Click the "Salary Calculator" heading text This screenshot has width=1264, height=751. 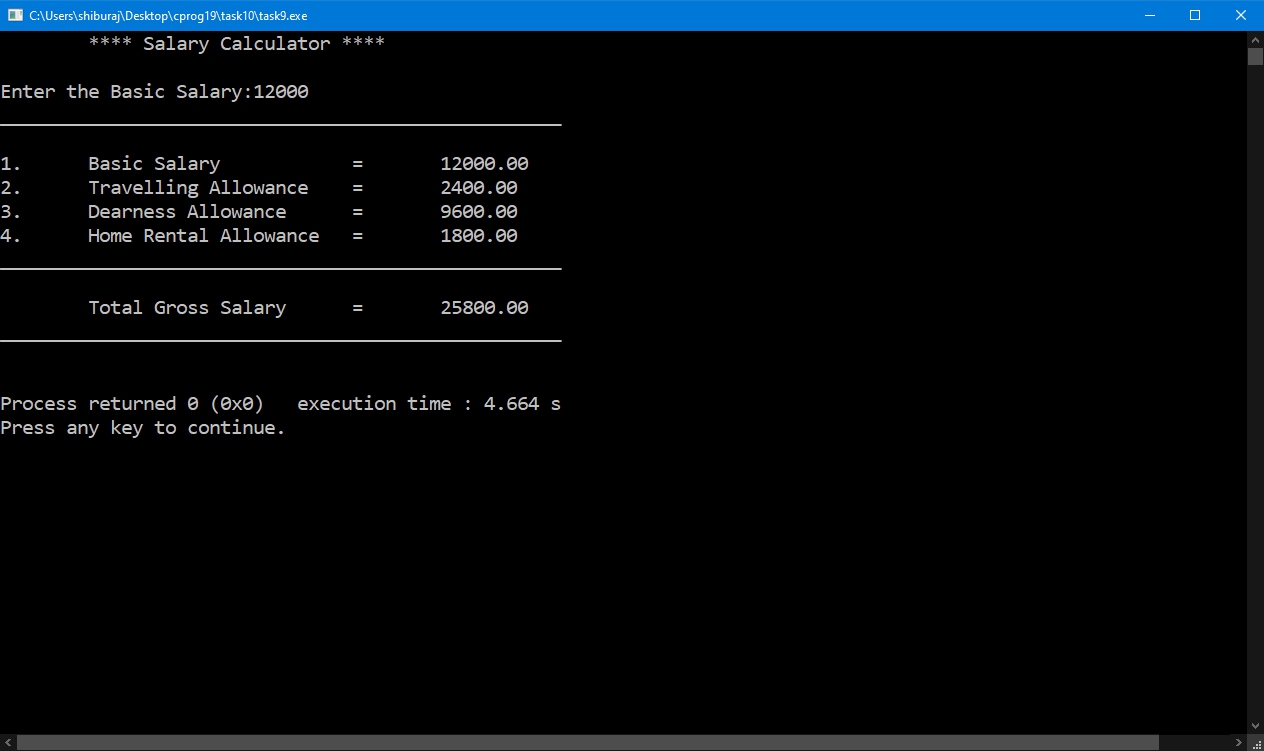(236, 44)
